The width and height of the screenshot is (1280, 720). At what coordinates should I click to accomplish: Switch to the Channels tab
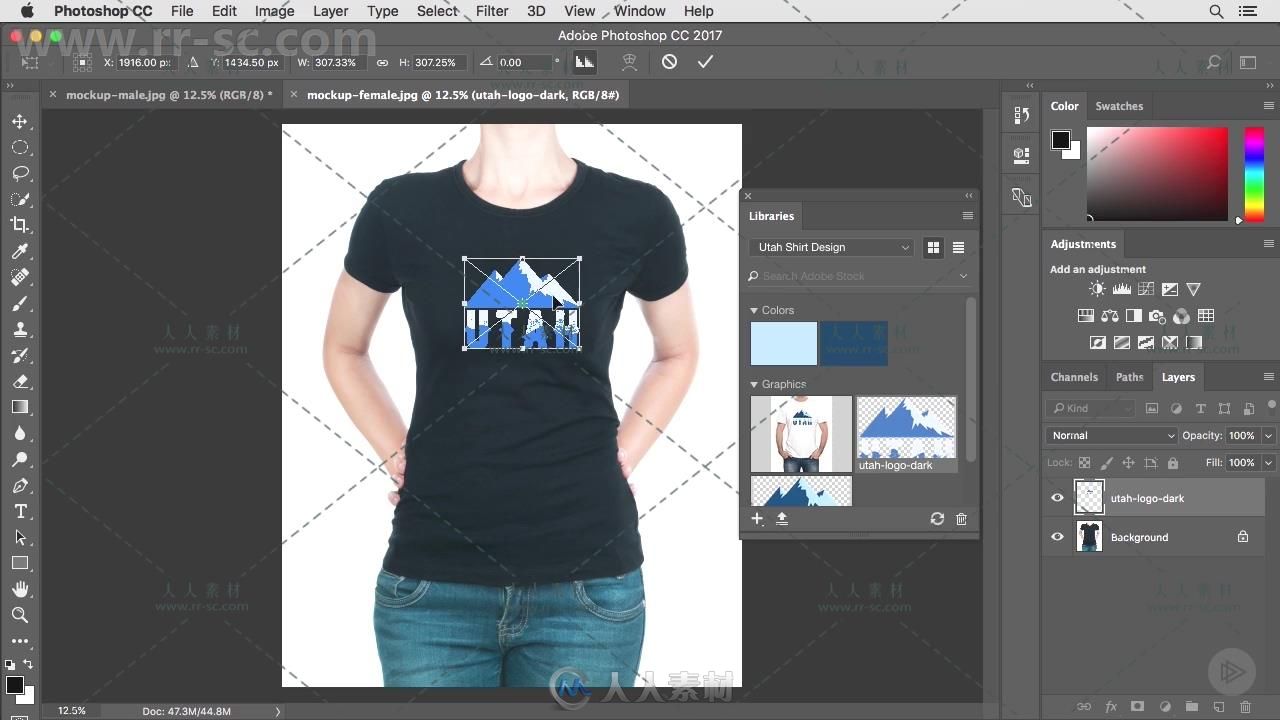tap(1074, 377)
